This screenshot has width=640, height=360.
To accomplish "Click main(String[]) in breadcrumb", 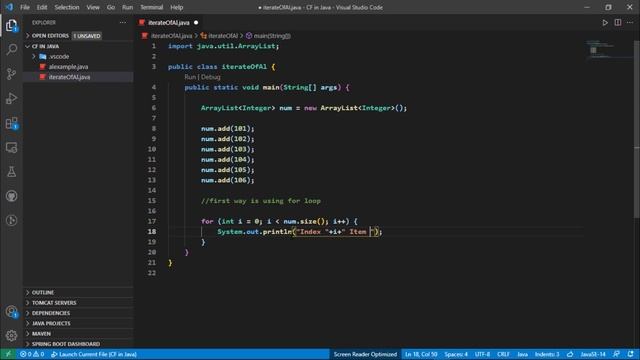I will click(x=272, y=36).
